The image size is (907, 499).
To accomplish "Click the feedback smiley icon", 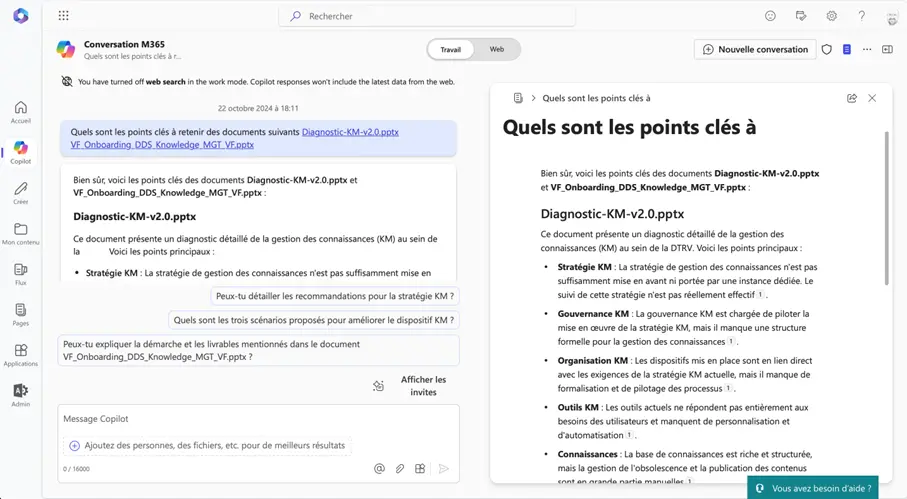I will [x=770, y=16].
